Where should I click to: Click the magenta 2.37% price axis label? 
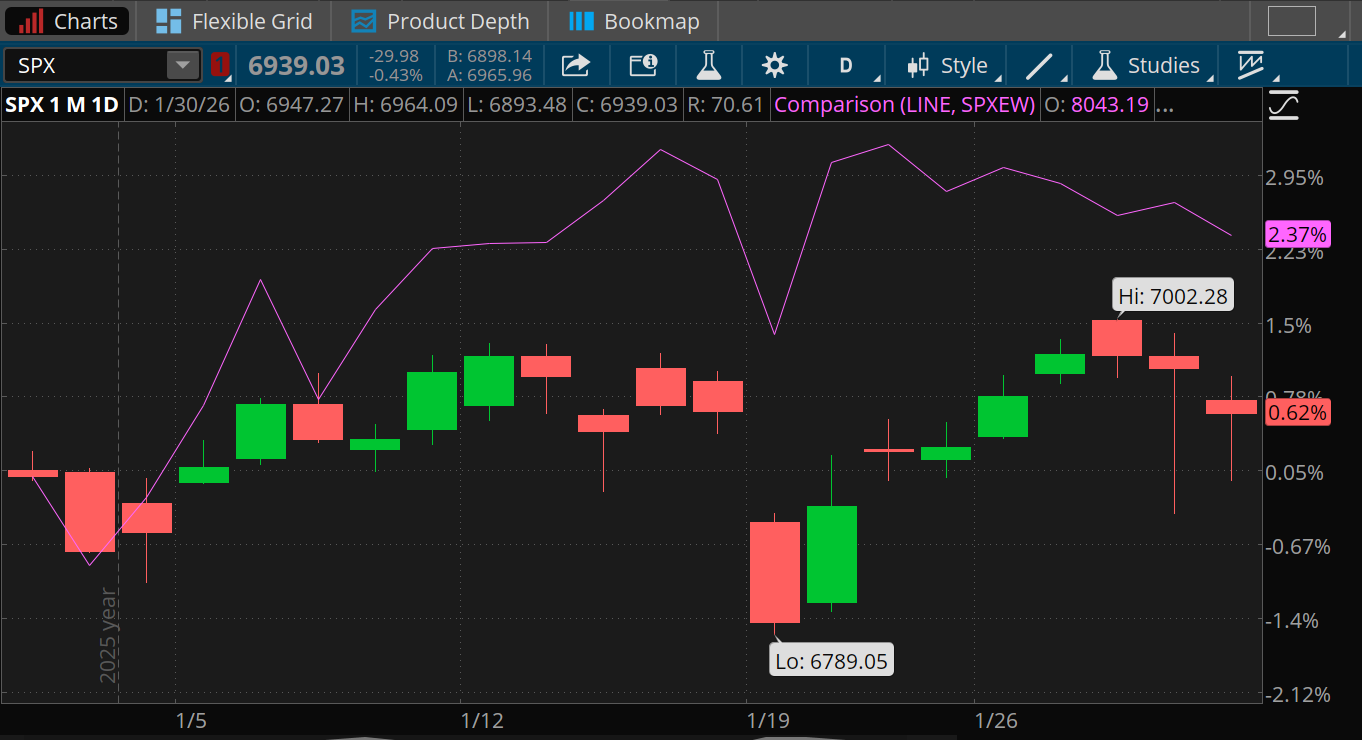(x=1297, y=233)
